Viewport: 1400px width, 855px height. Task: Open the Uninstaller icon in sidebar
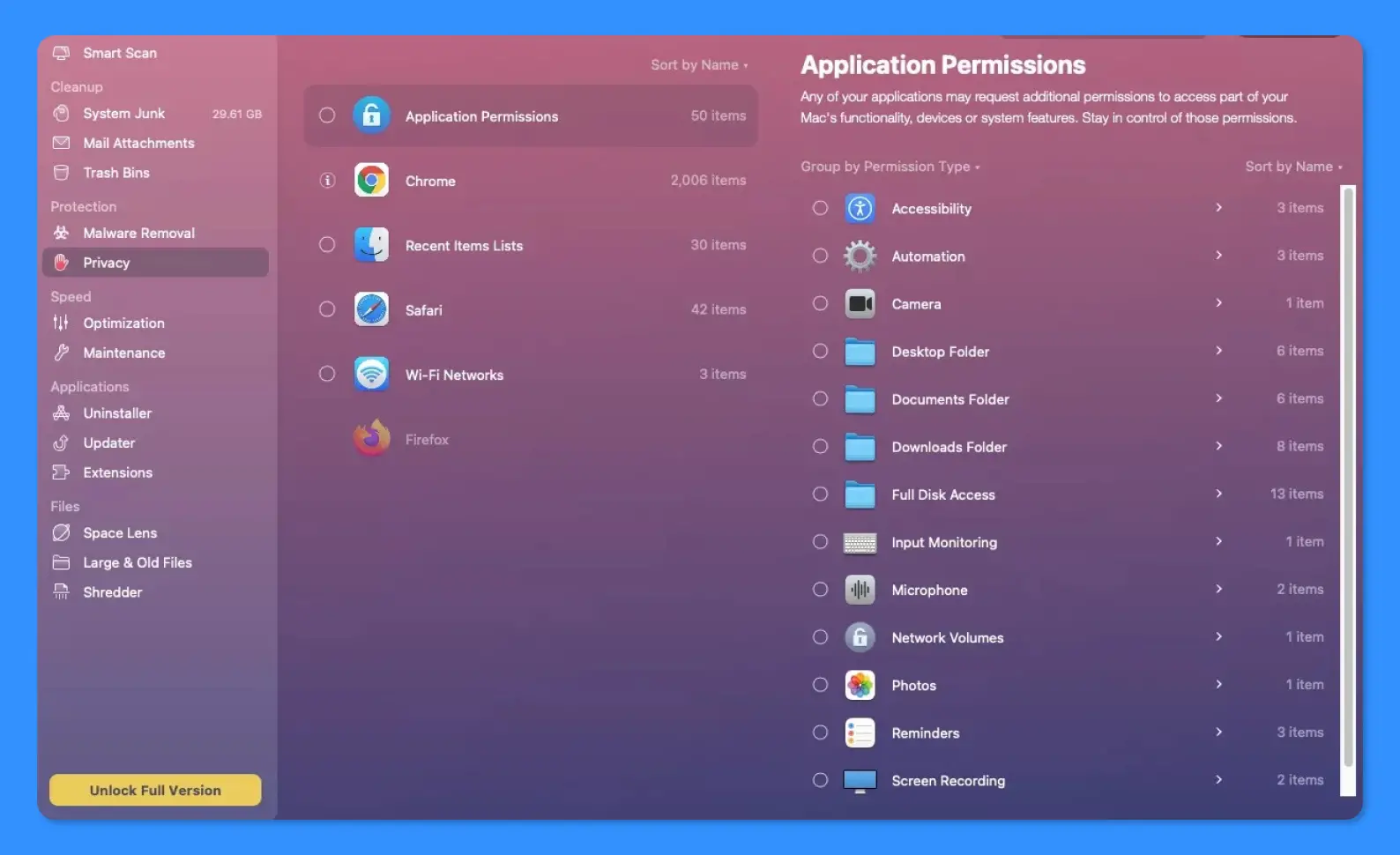tap(61, 413)
